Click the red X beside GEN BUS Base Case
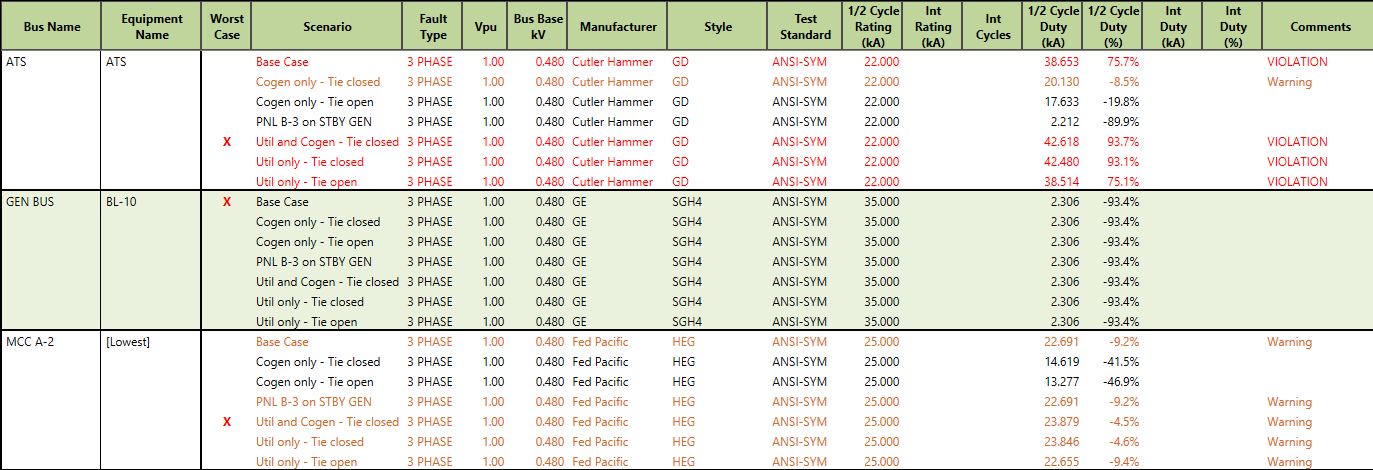The width and height of the screenshot is (1373, 470). (x=227, y=202)
